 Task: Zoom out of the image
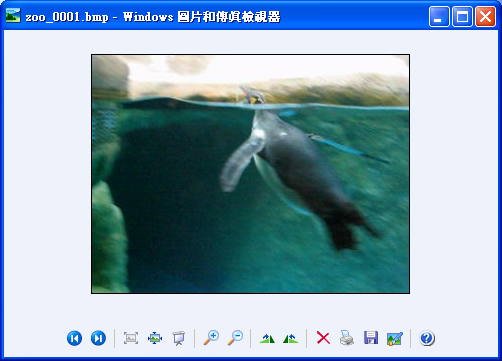click(x=235, y=338)
